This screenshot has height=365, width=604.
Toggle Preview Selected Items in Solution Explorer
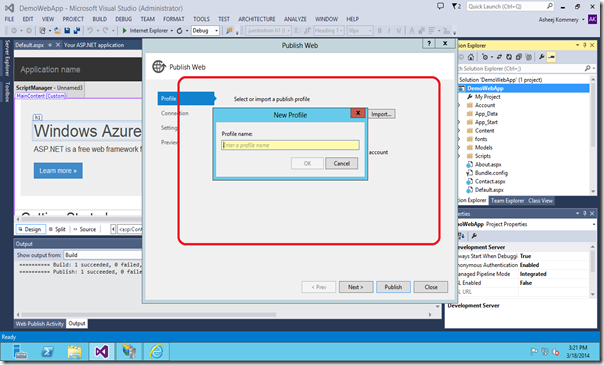click(552, 57)
